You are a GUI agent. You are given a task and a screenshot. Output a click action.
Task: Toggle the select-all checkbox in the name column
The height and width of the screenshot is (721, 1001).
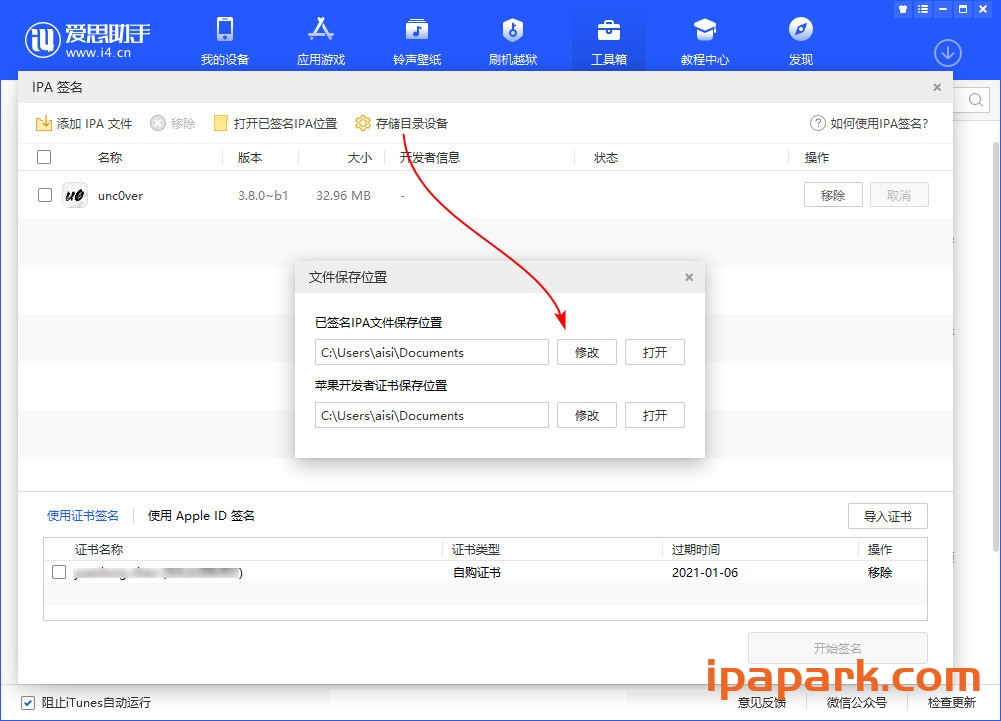(44, 156)
